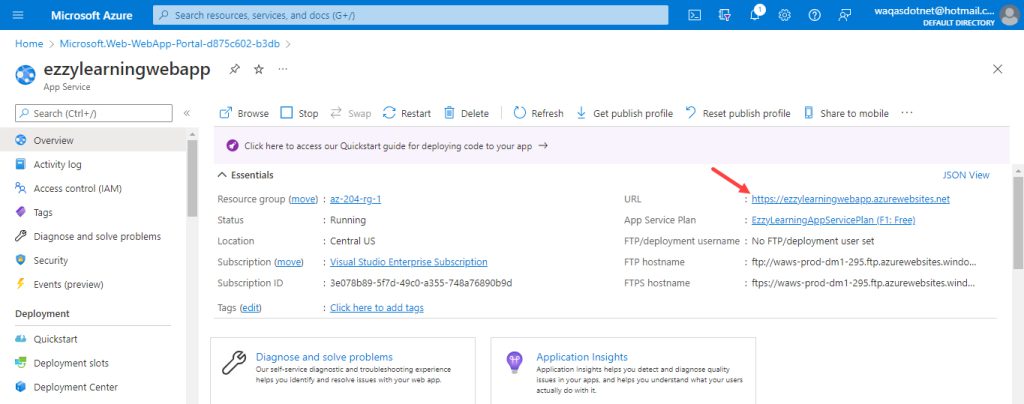Select Activity log in sidebar
Image resolution: width=1024 pixels, height=404 pixels.
(x=57, y=164)
